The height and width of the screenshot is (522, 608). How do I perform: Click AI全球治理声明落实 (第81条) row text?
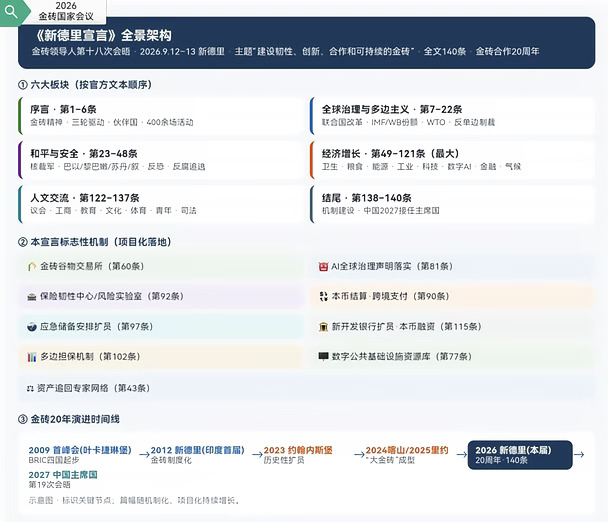tap(392, 266)
